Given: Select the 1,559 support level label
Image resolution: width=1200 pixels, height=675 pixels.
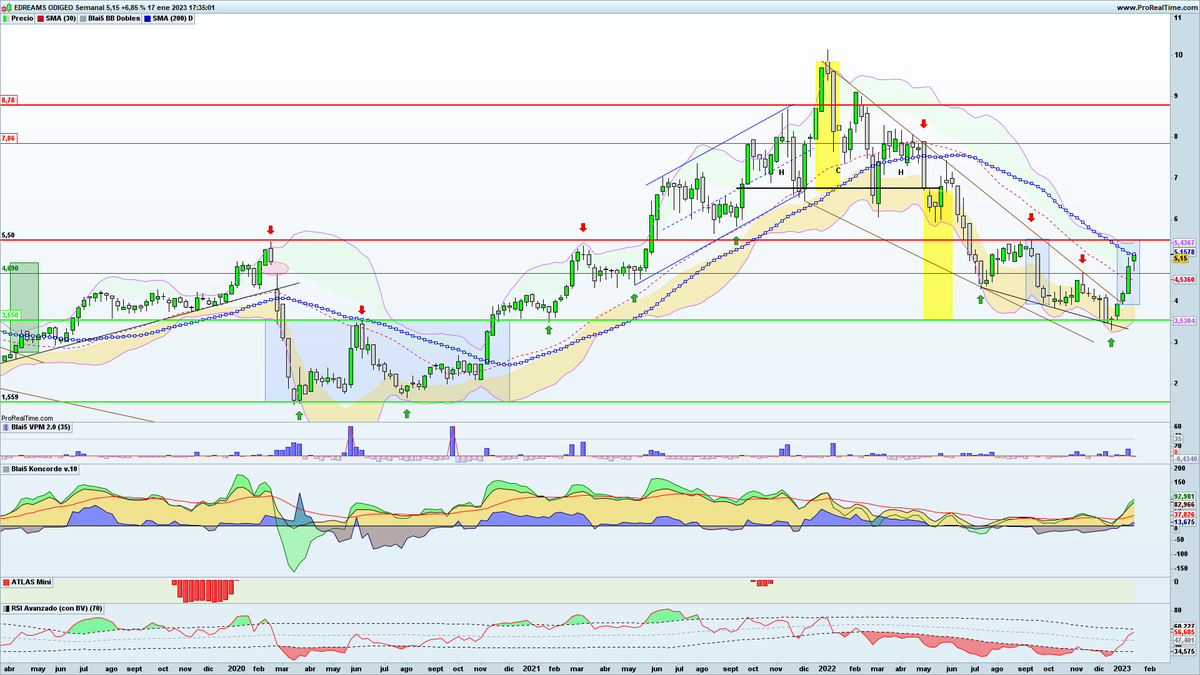Looking at the screenshot, I should pyautogui.click(x=10, y=397).
